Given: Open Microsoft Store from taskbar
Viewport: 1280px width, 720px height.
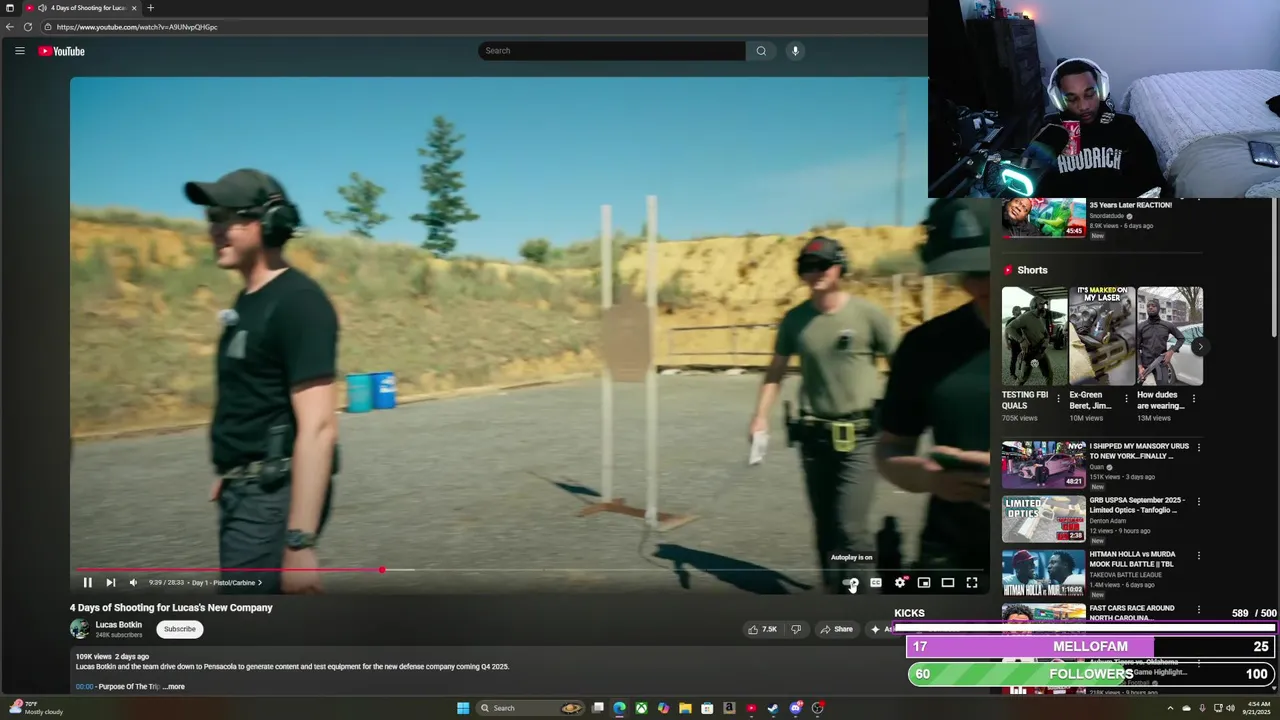Looking at the screenshot, I should pos(707,708).
